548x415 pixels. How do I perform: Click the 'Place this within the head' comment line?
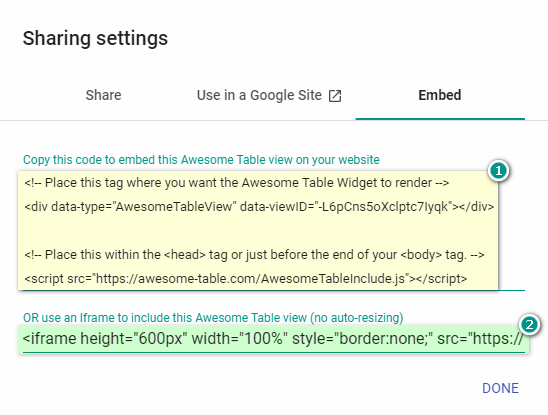pos(254,255)
